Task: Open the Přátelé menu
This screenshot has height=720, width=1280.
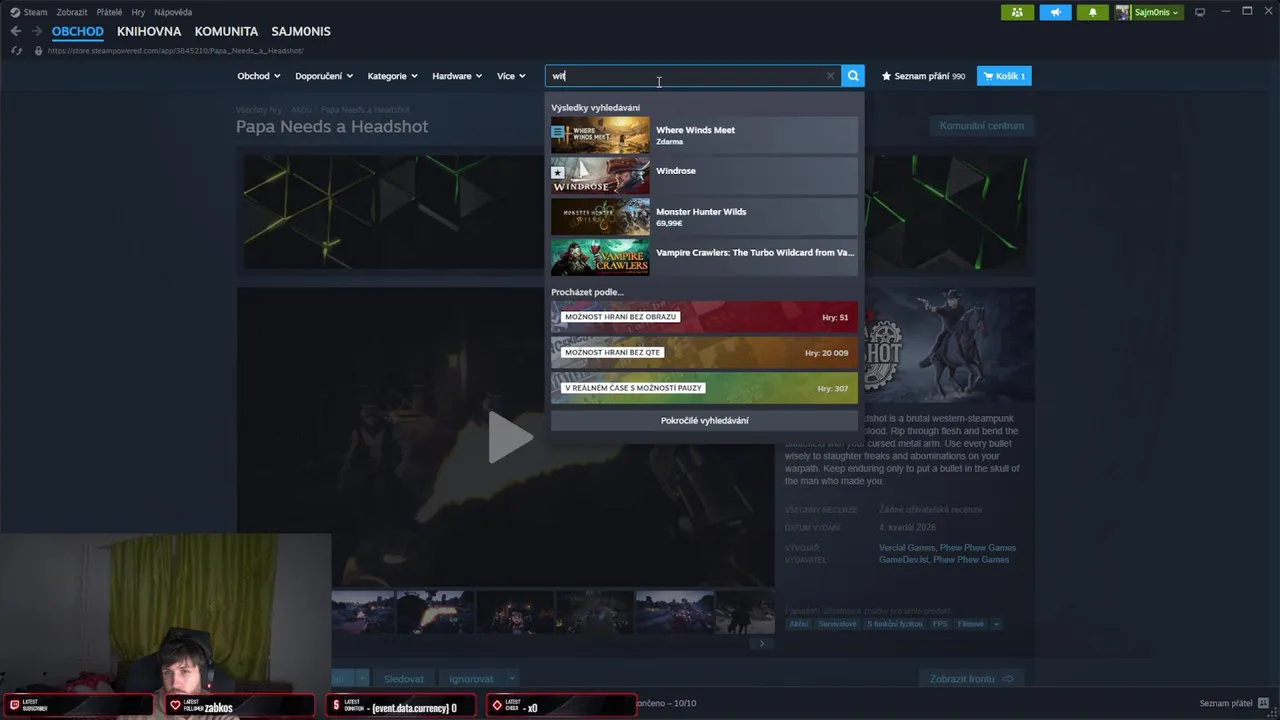Action: click(109, 12)
